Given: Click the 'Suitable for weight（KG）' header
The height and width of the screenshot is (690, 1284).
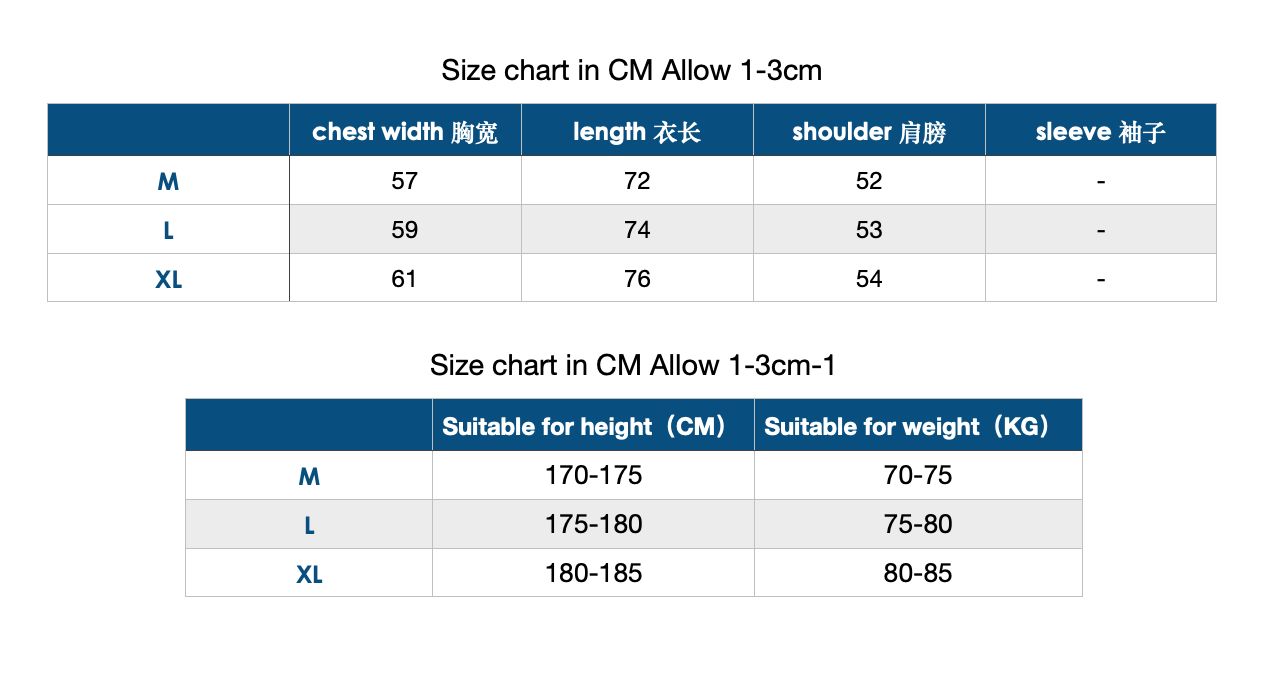Looking at the screenshot, I should [918, 426].
